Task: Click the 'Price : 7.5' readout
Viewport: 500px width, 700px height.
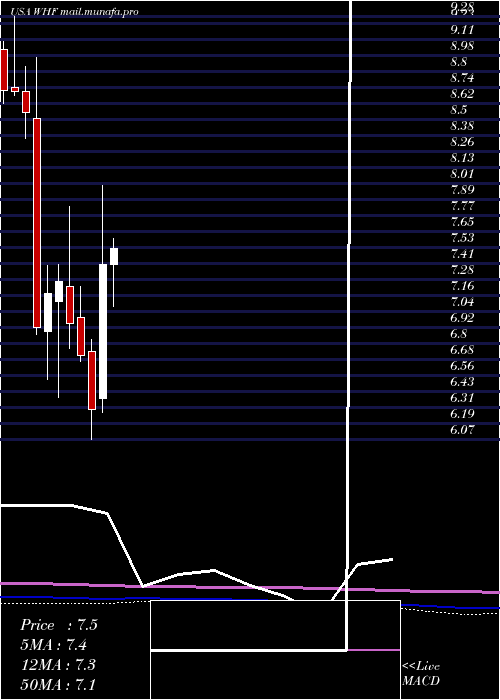Action: tap(58, 625)
